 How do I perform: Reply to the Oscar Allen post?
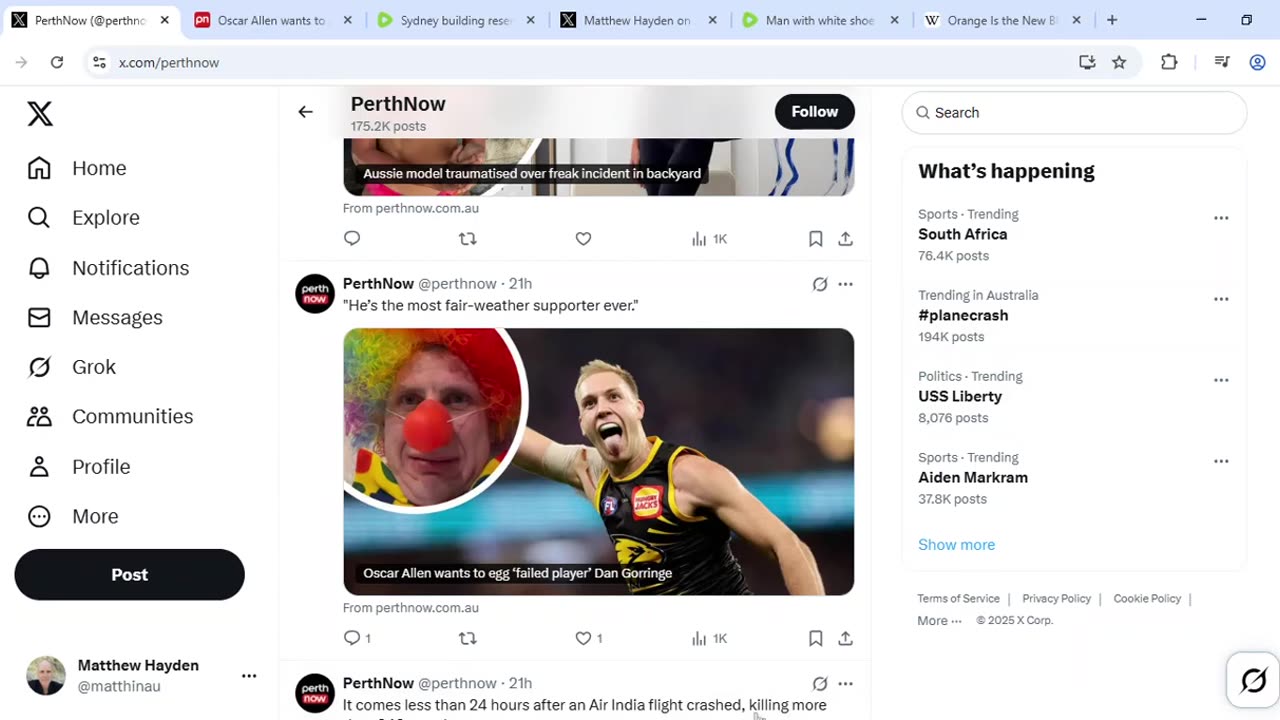pyautogui.click(x=357, y=638)
